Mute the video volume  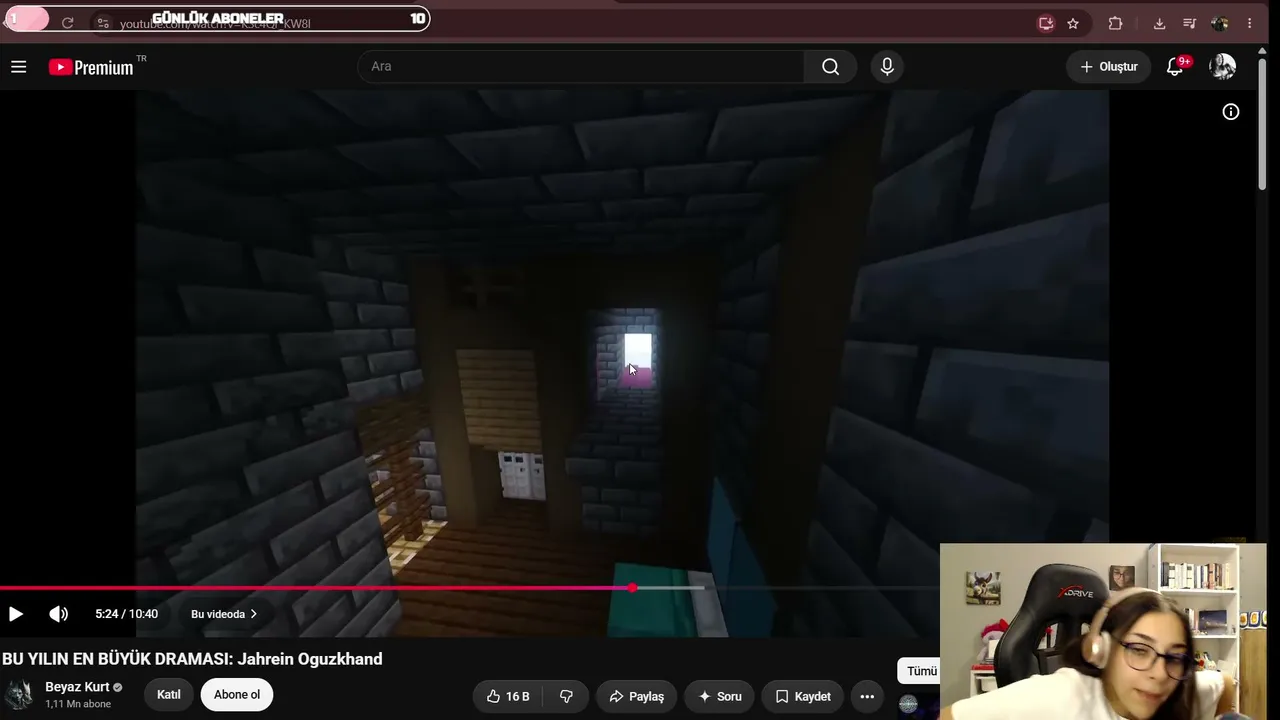59,614
